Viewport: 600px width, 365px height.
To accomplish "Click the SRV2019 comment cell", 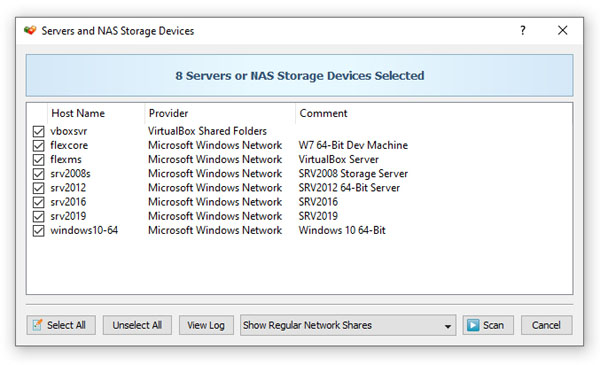I will 318,216.
